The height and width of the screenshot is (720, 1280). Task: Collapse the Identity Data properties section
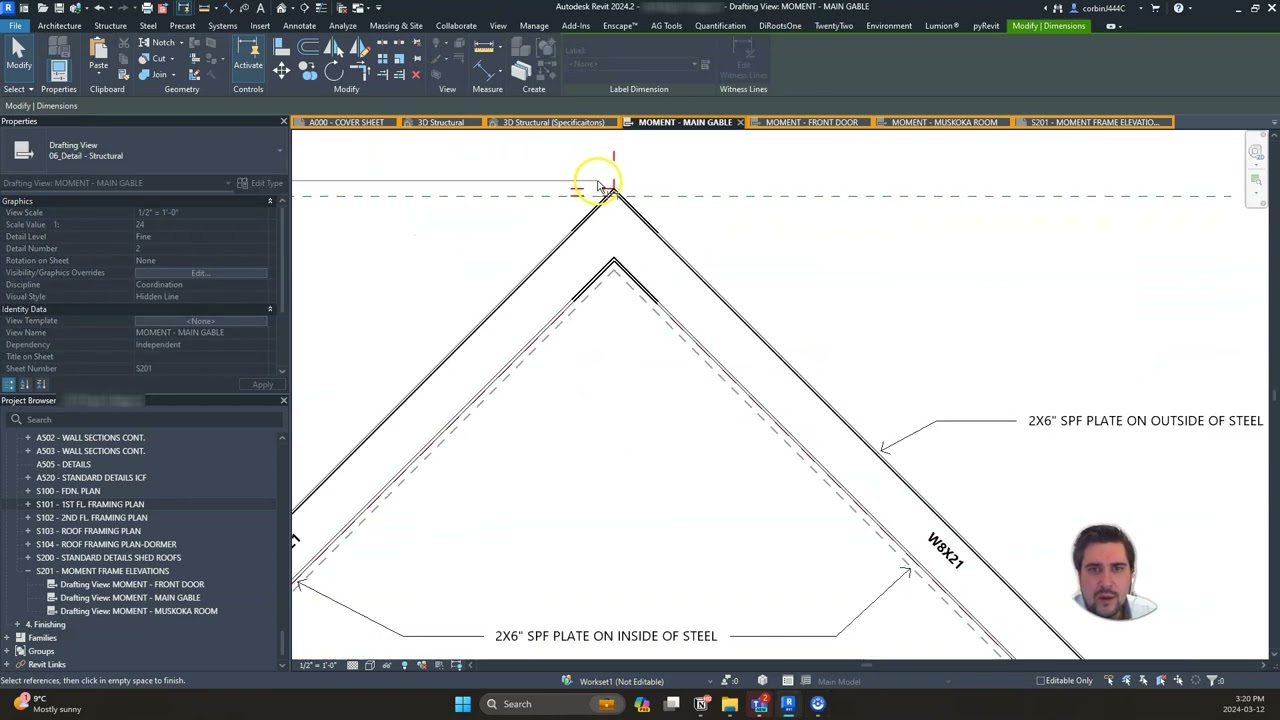coord(269,309)
